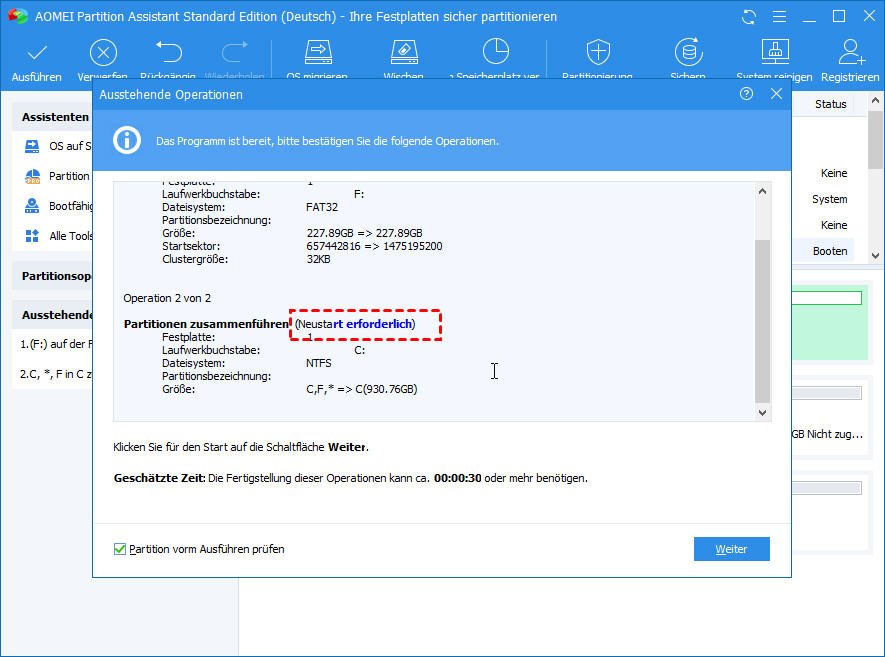Uncheck Partition vorm Ausführen prüfen checkbox
The width and height of the screenshot is (885, 657).
(x=120, y=549)
